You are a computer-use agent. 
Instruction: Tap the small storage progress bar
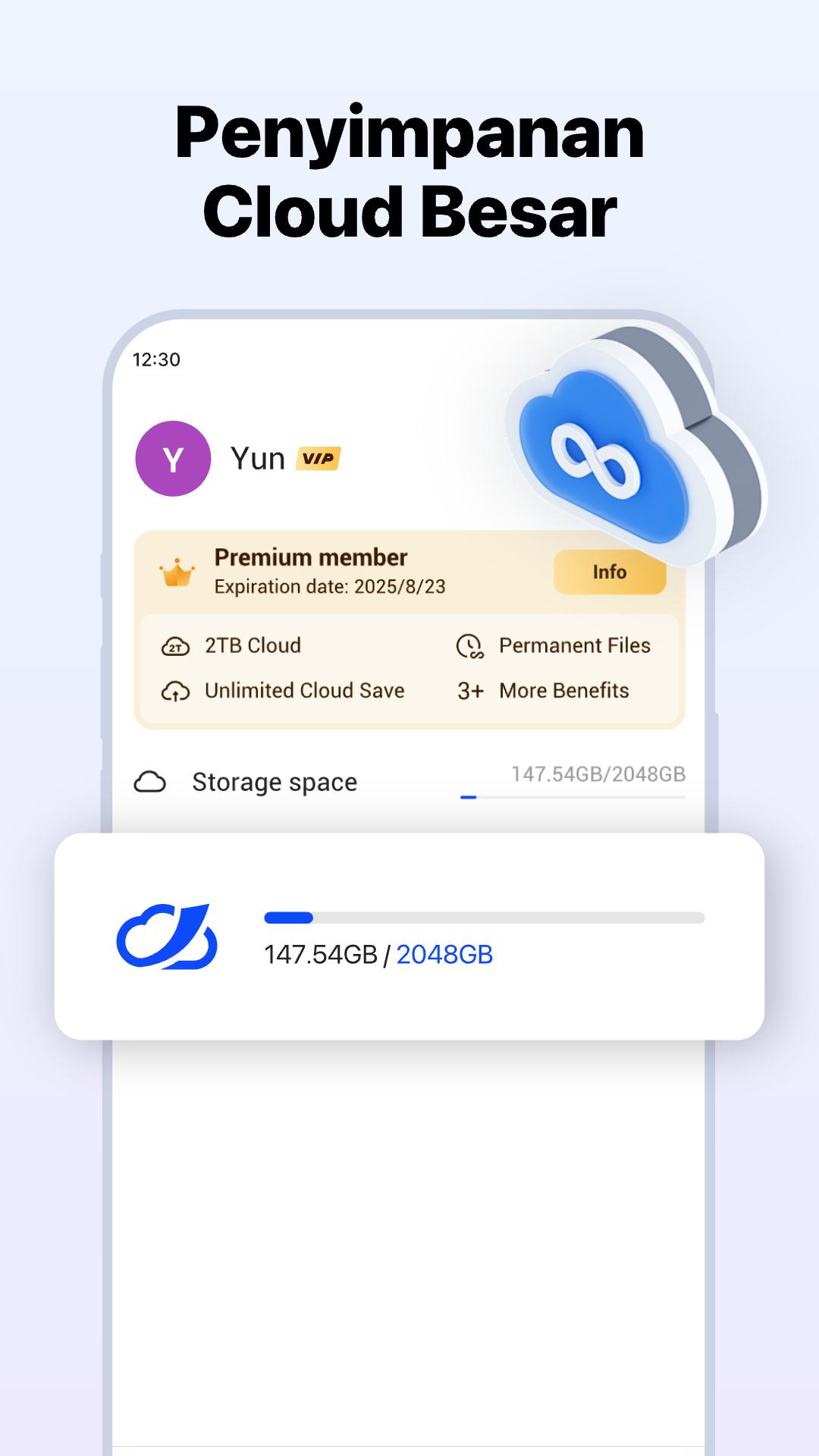click(x=573, y=797)
